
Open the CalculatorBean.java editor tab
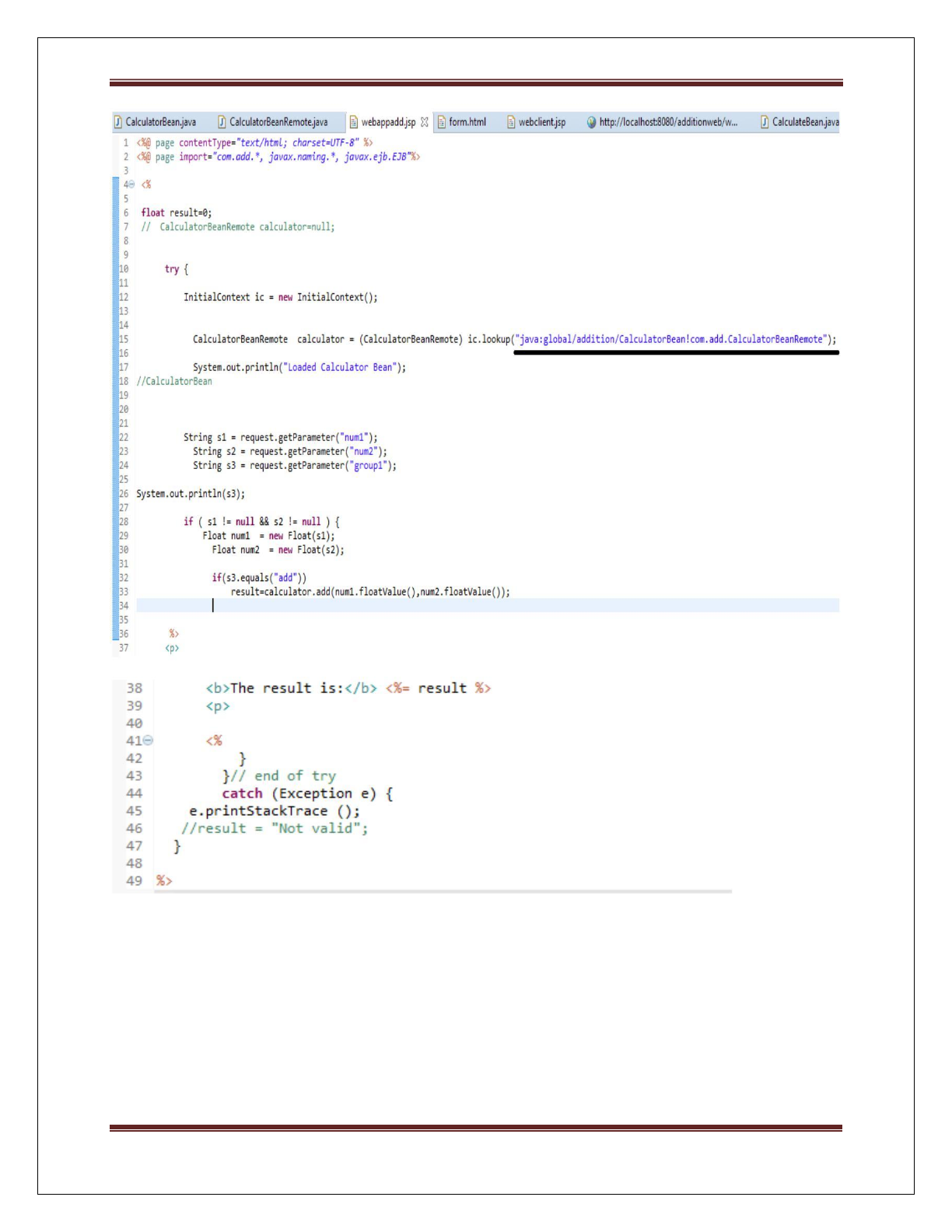tap(156, 122)
